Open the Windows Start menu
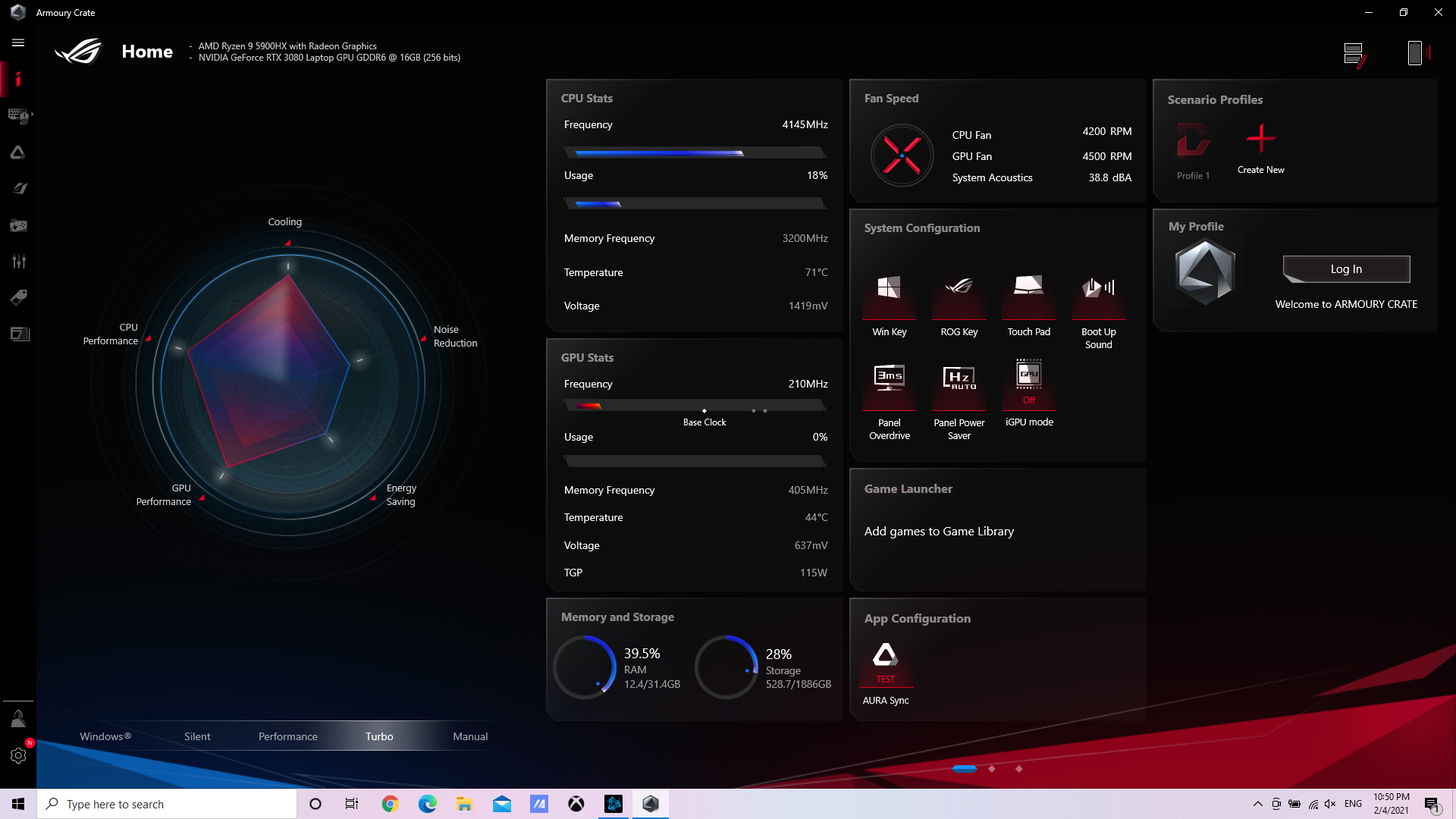1456x819 pixels. tap(18, 804)
